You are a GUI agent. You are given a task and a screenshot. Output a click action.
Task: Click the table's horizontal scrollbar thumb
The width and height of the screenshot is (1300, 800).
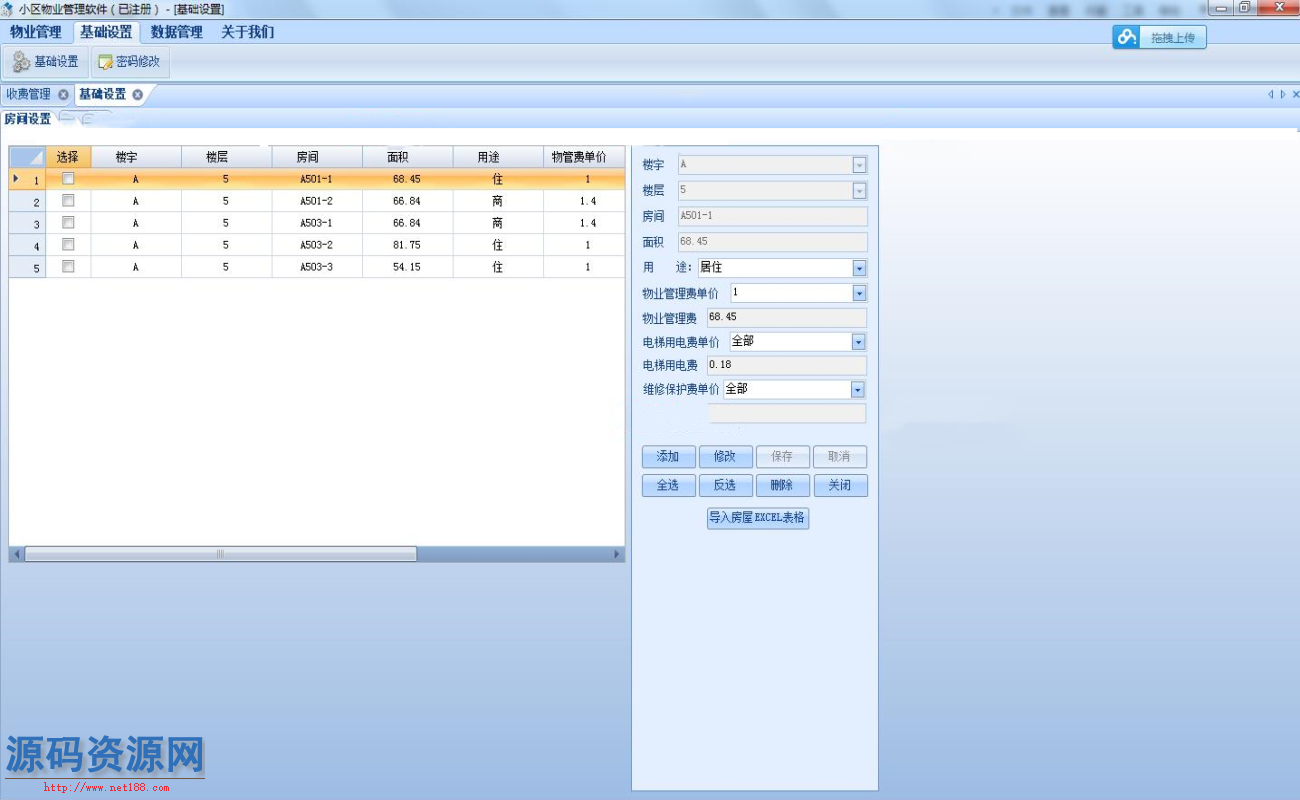220,554
